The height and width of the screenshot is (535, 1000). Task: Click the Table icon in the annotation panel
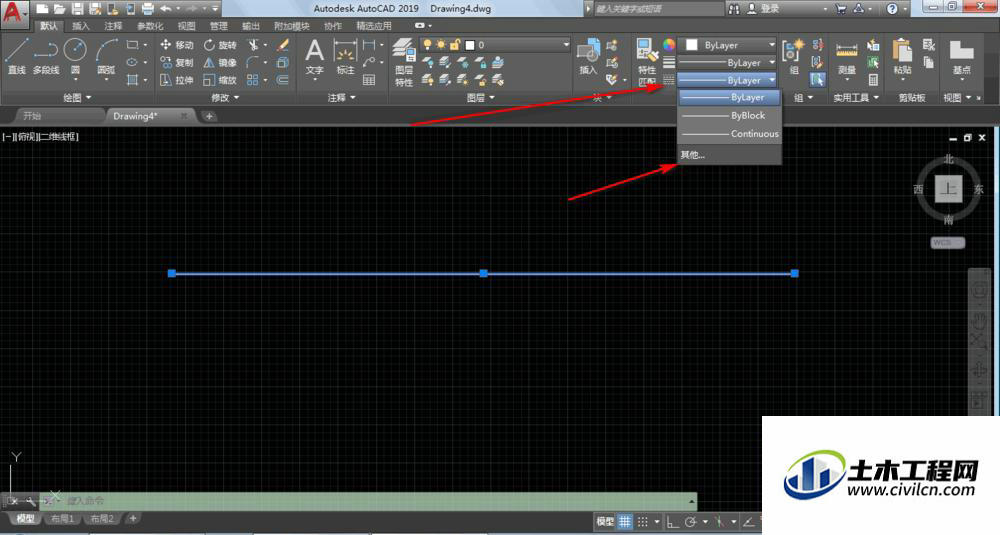coord(369,80)
